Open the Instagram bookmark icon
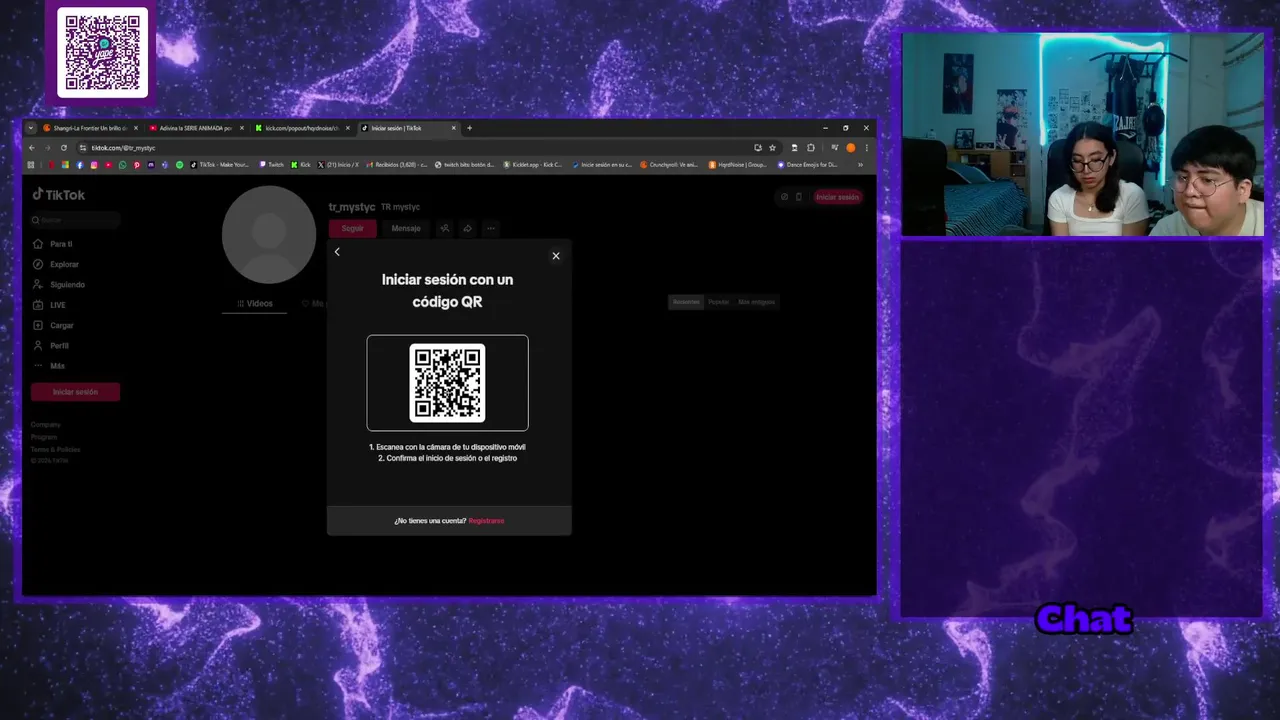 (x=94, y=165)
